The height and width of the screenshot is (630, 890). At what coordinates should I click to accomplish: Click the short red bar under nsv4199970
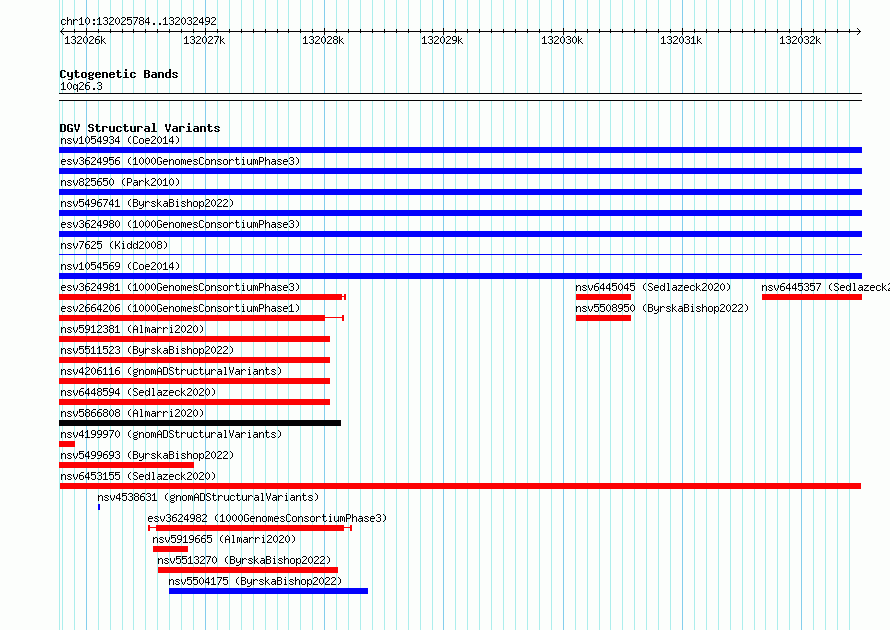tap(67, 444)
